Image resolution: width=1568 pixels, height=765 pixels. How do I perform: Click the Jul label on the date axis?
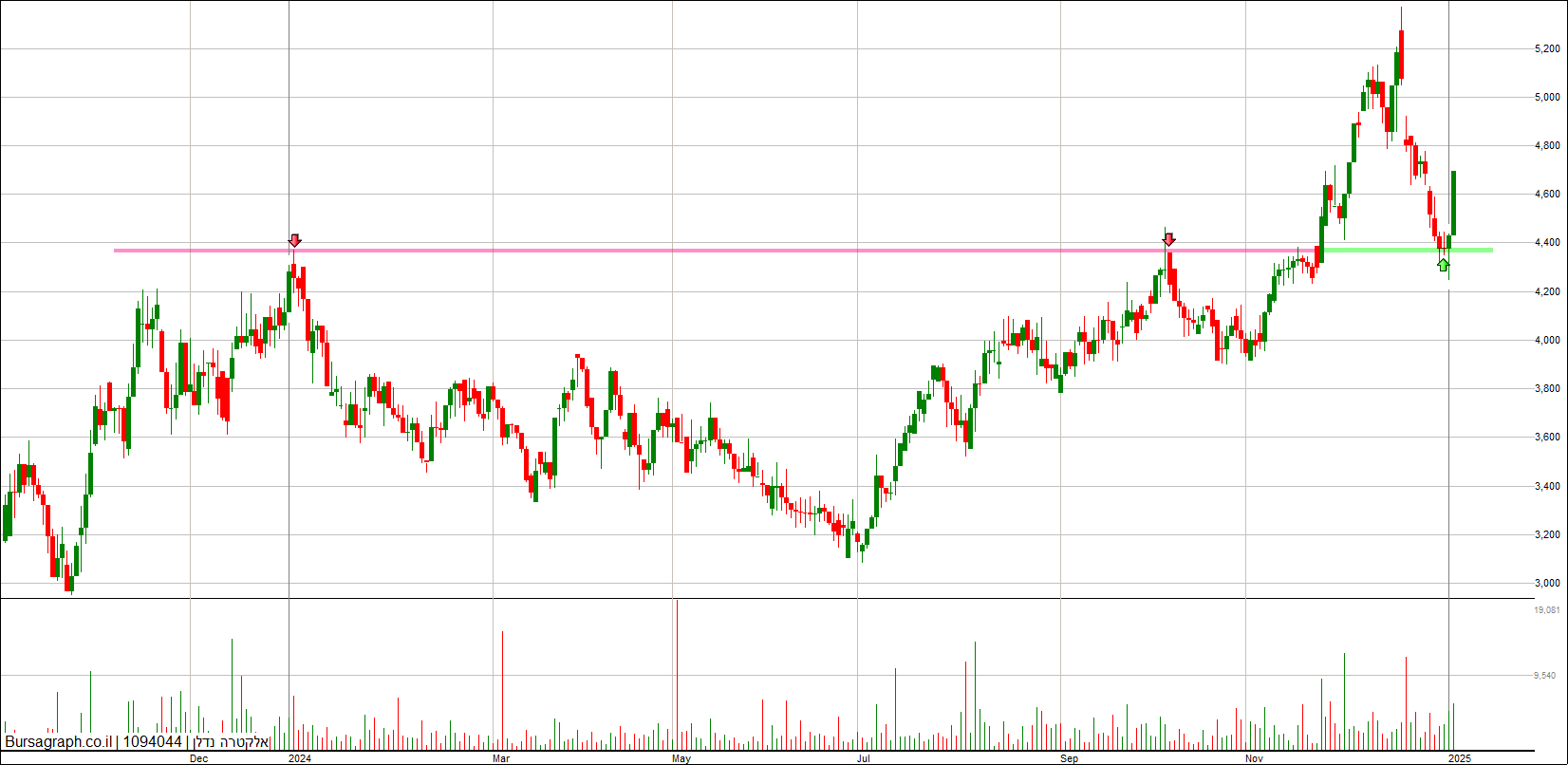[865, 758]
